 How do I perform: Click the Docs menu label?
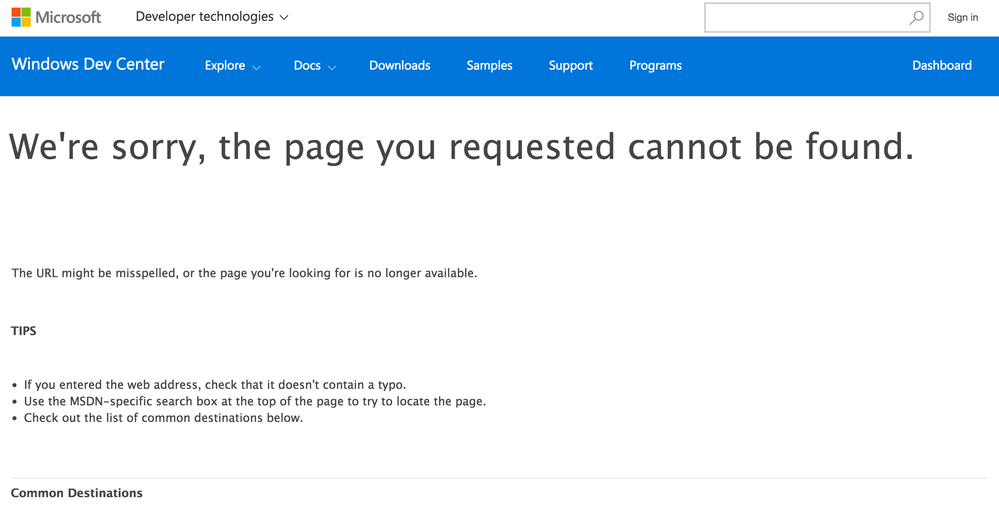click(307, 66)
